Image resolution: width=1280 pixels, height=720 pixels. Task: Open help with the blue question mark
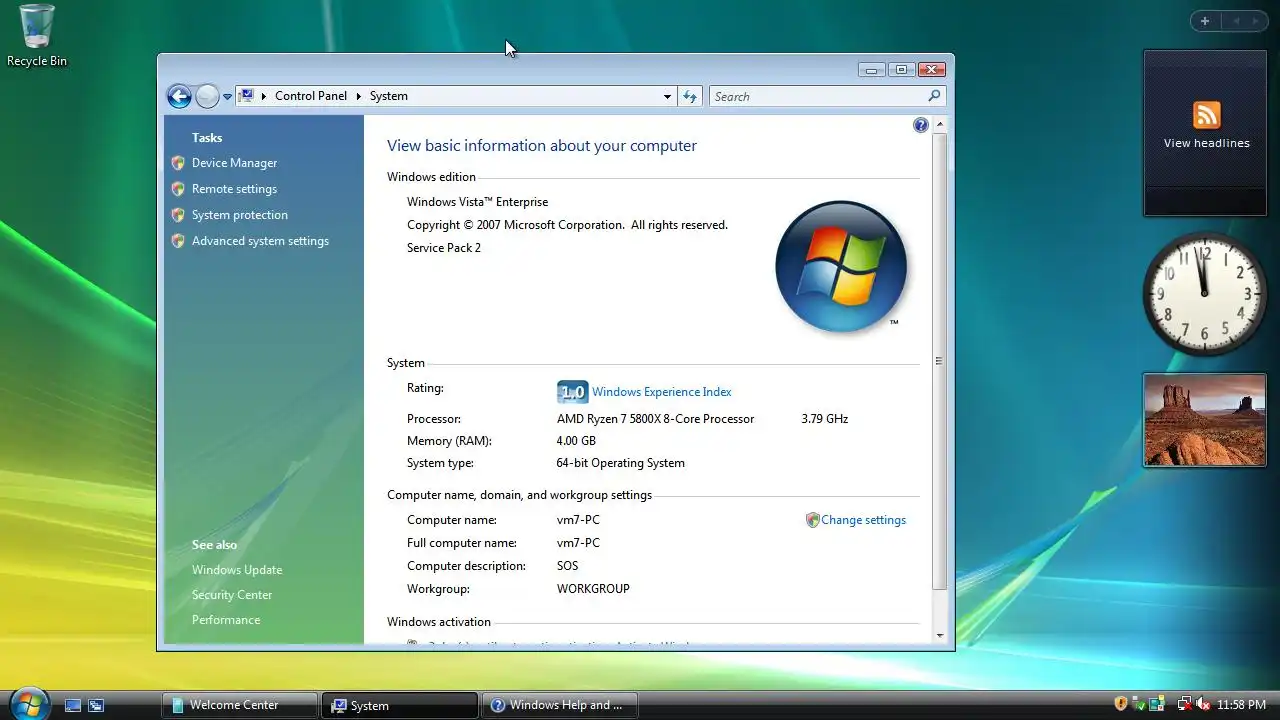(x=921, y=125)
